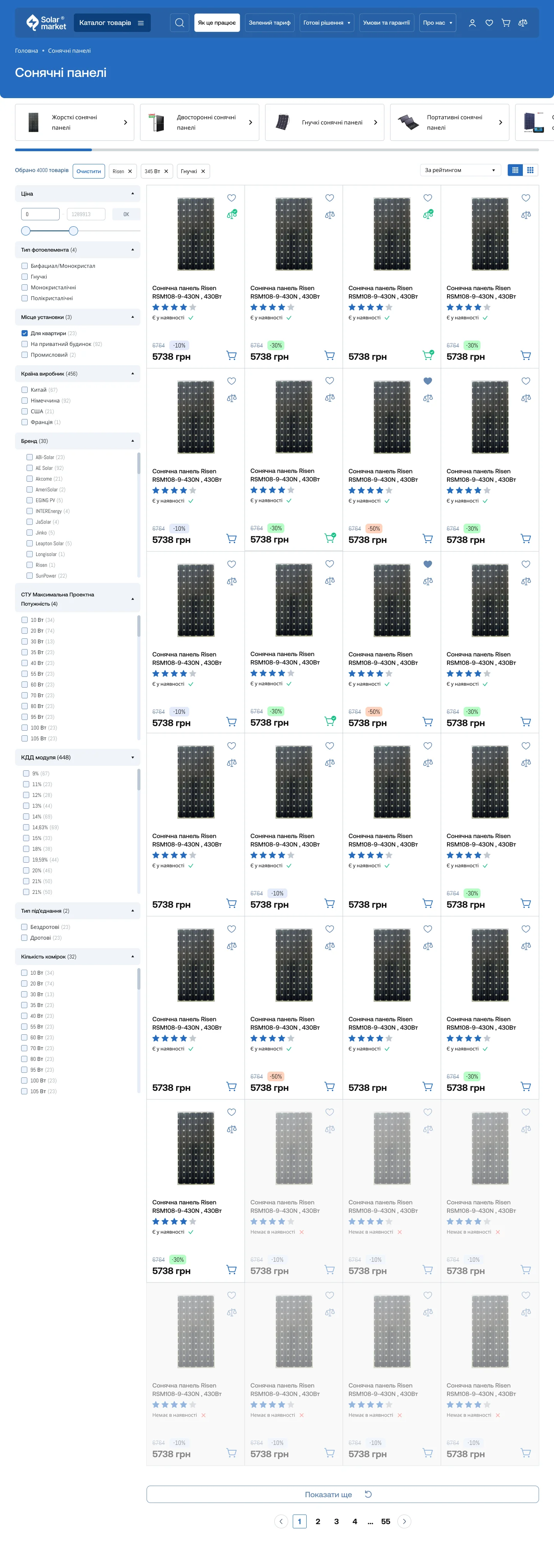
Task: Check the Полікристалічні filter
Action: point(24,298)
